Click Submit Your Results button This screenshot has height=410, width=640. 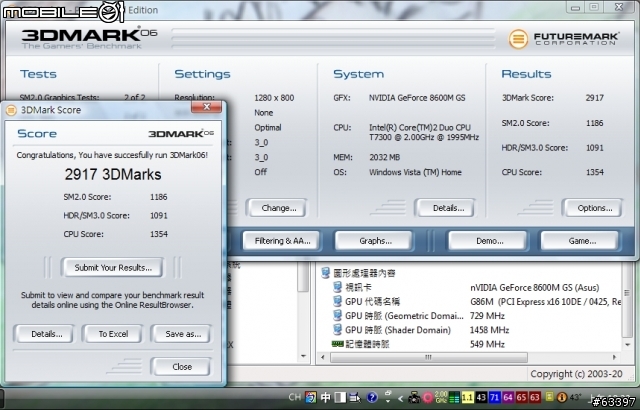pyautogui.click(x=113, y=268)
